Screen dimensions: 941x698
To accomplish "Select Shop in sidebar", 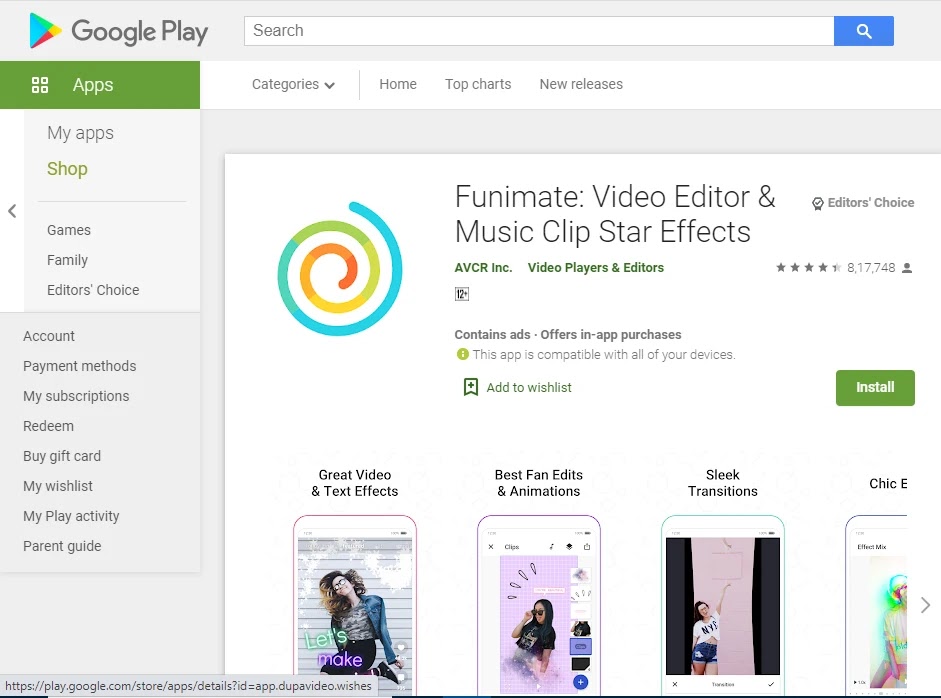I will pos(67,169).
